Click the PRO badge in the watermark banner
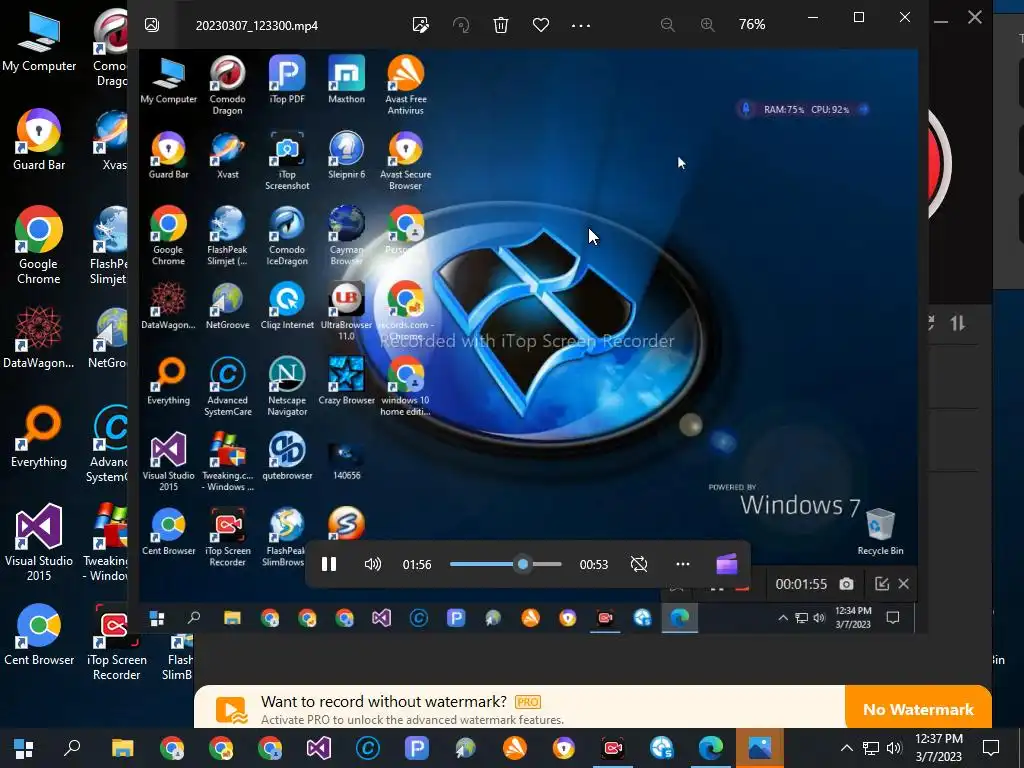Screen dimensions: 1024x768 click(x=528, y=702)
